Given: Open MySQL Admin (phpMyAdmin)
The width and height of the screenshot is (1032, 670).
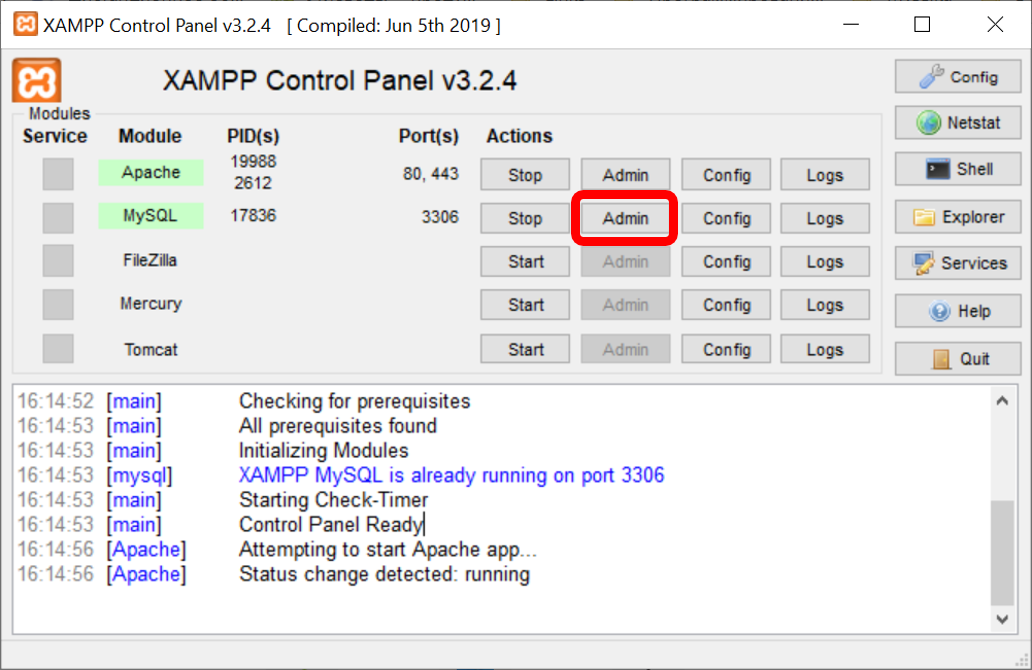Looking at the screenshot, I should (x=625, y=219).
